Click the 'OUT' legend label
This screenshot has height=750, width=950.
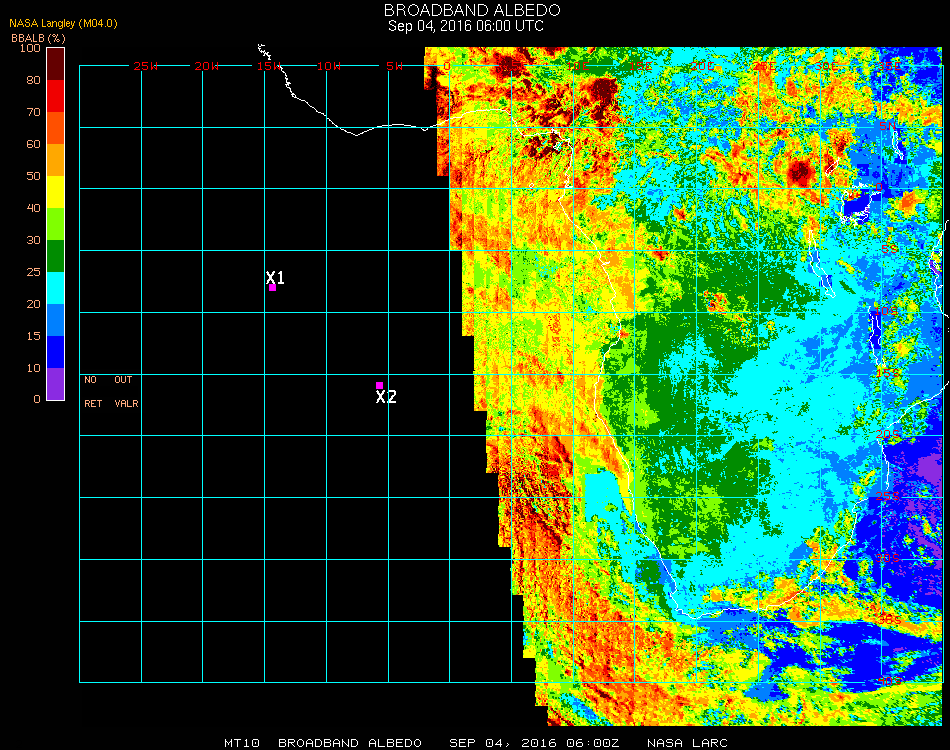pyautogui.click(x=123, y=380)
